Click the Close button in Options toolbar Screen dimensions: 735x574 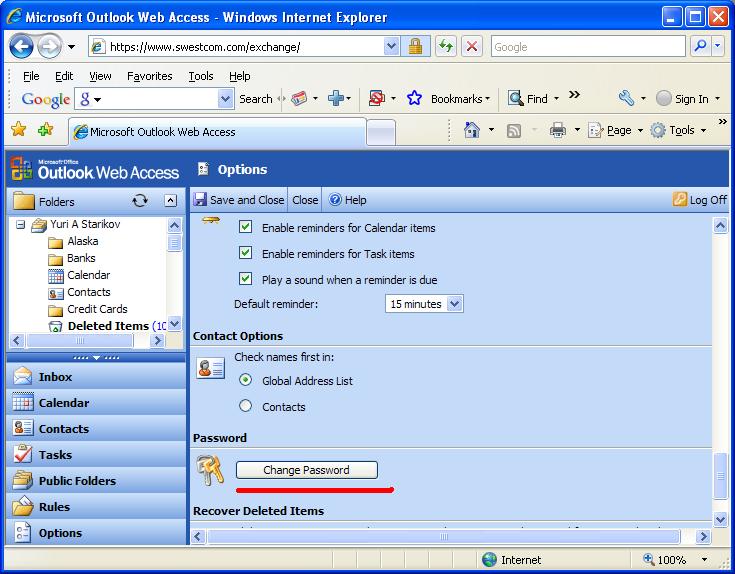click(305, 200)
